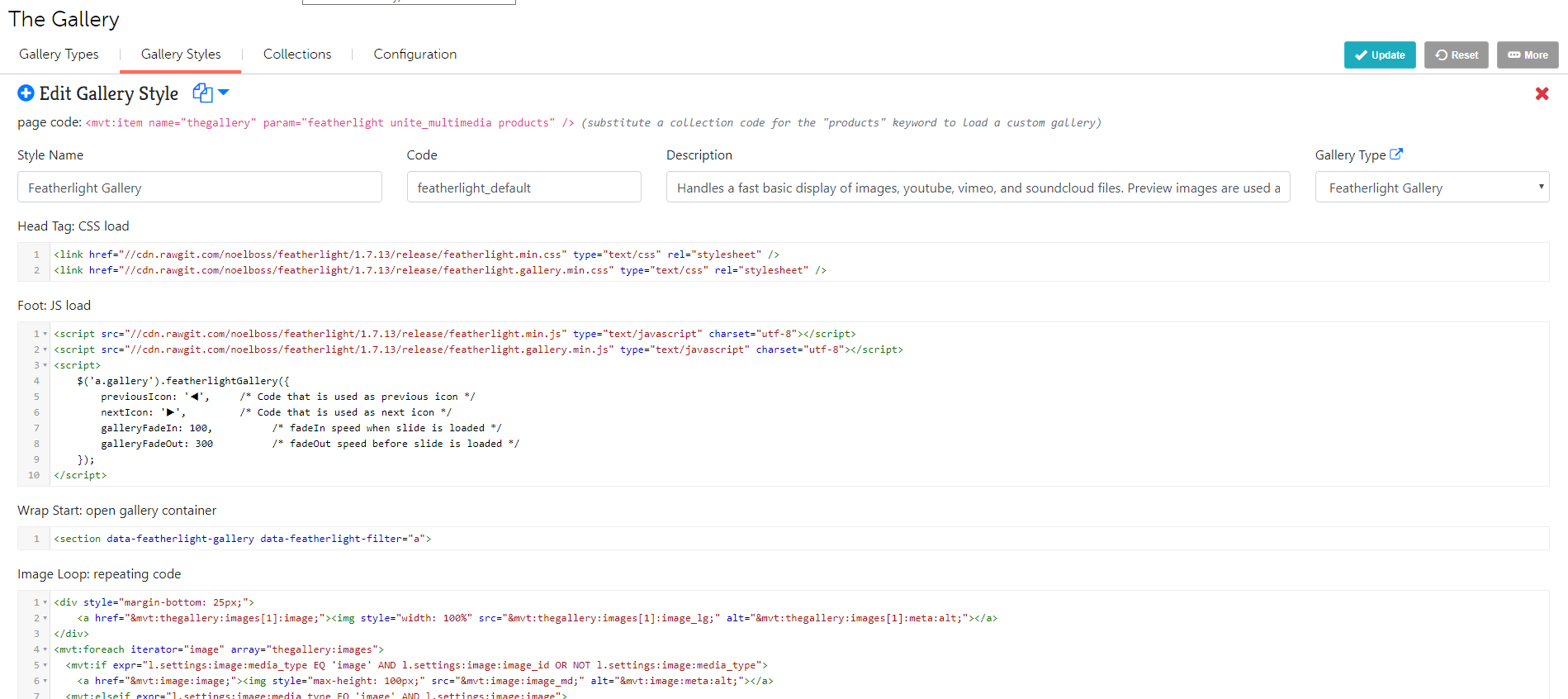The width and height of the screenshot is (1568, 699).
Task: Close the editor with the red X
Action: [x=1542, y=93]
